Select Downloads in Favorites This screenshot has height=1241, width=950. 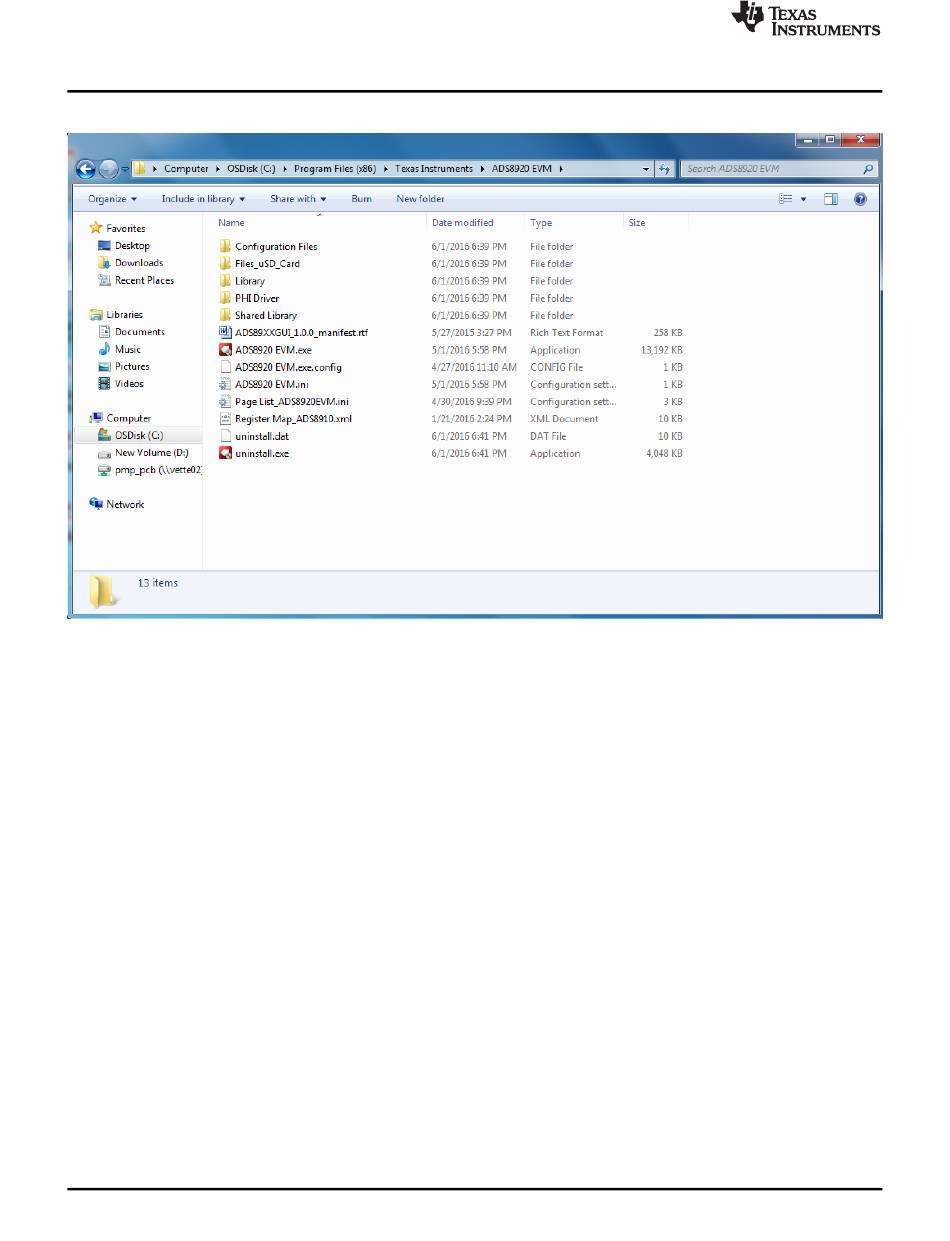pyautogui.click(x=138, y=263)
